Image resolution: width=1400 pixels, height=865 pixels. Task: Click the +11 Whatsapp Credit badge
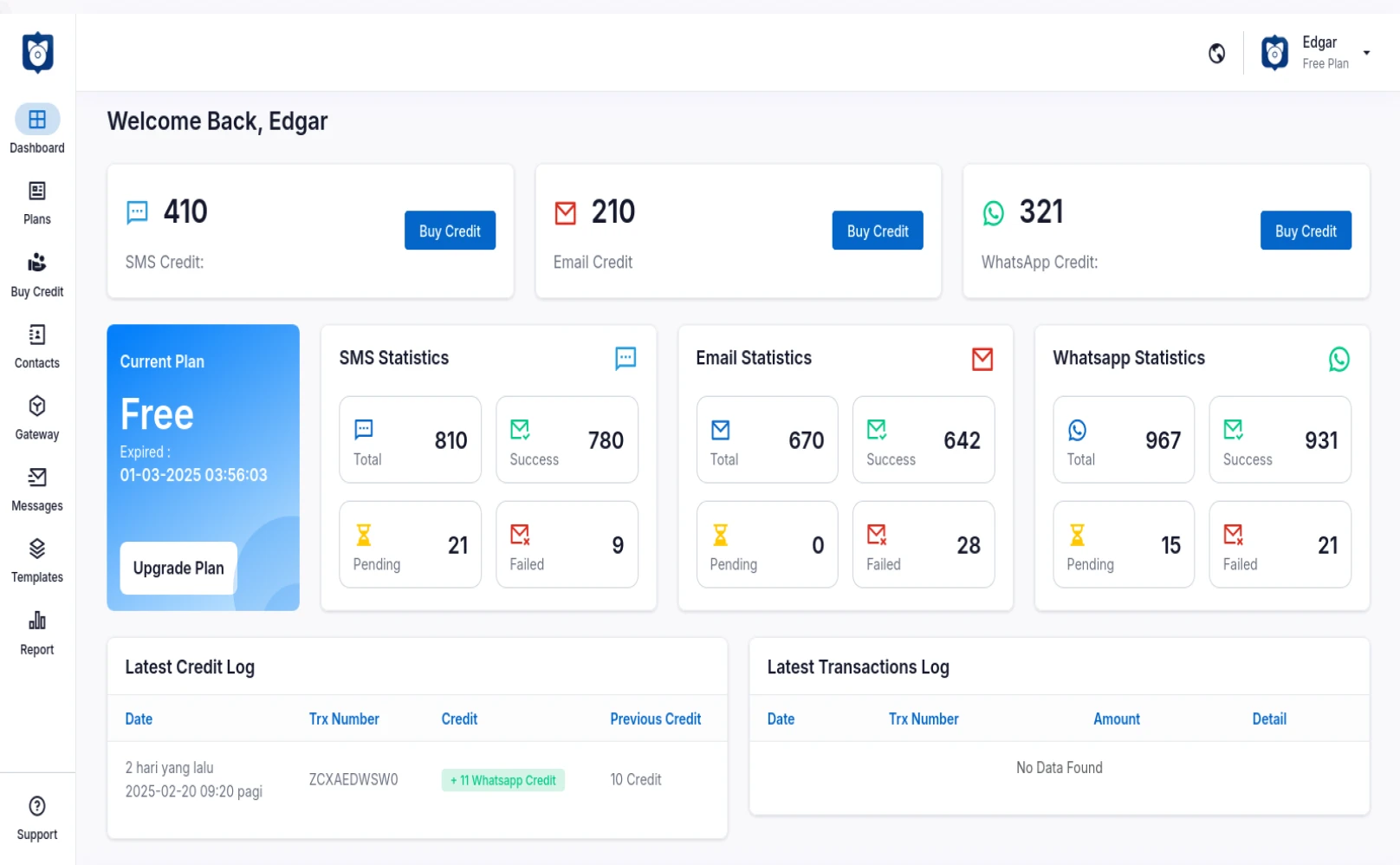click(x=502, y=780)
